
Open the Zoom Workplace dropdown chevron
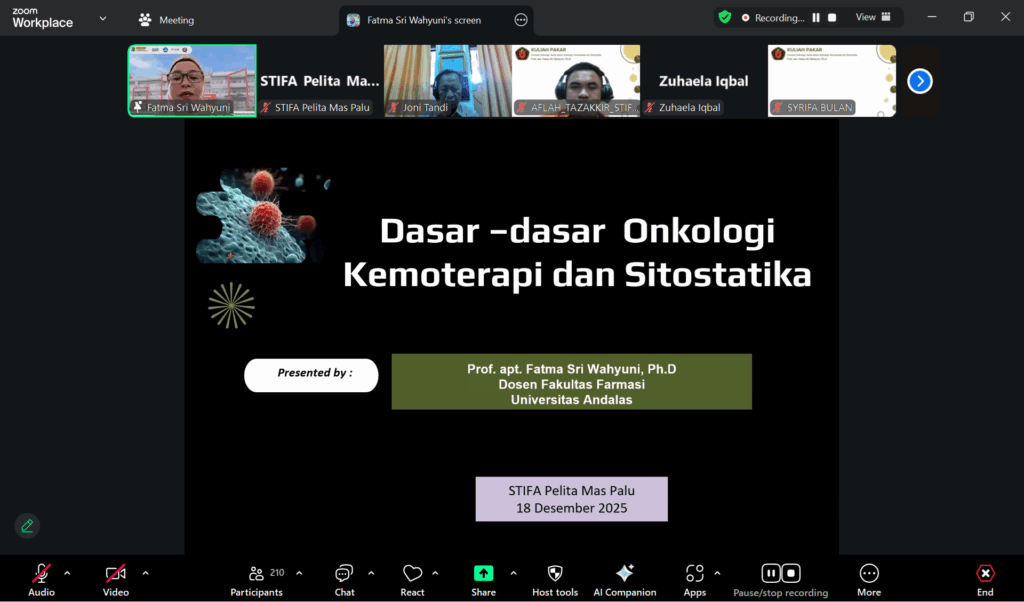102,18
